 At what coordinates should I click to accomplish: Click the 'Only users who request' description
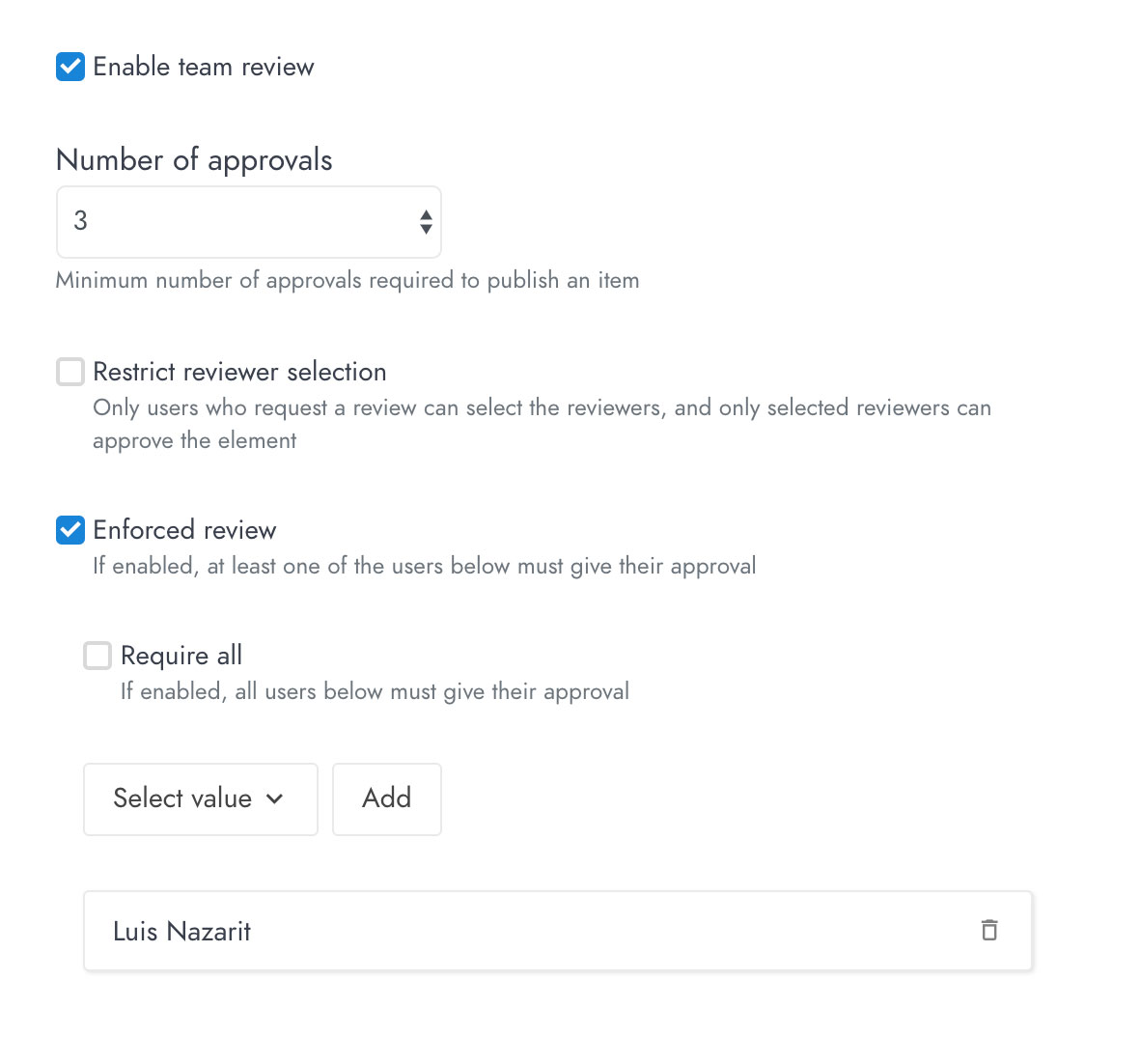543,424
